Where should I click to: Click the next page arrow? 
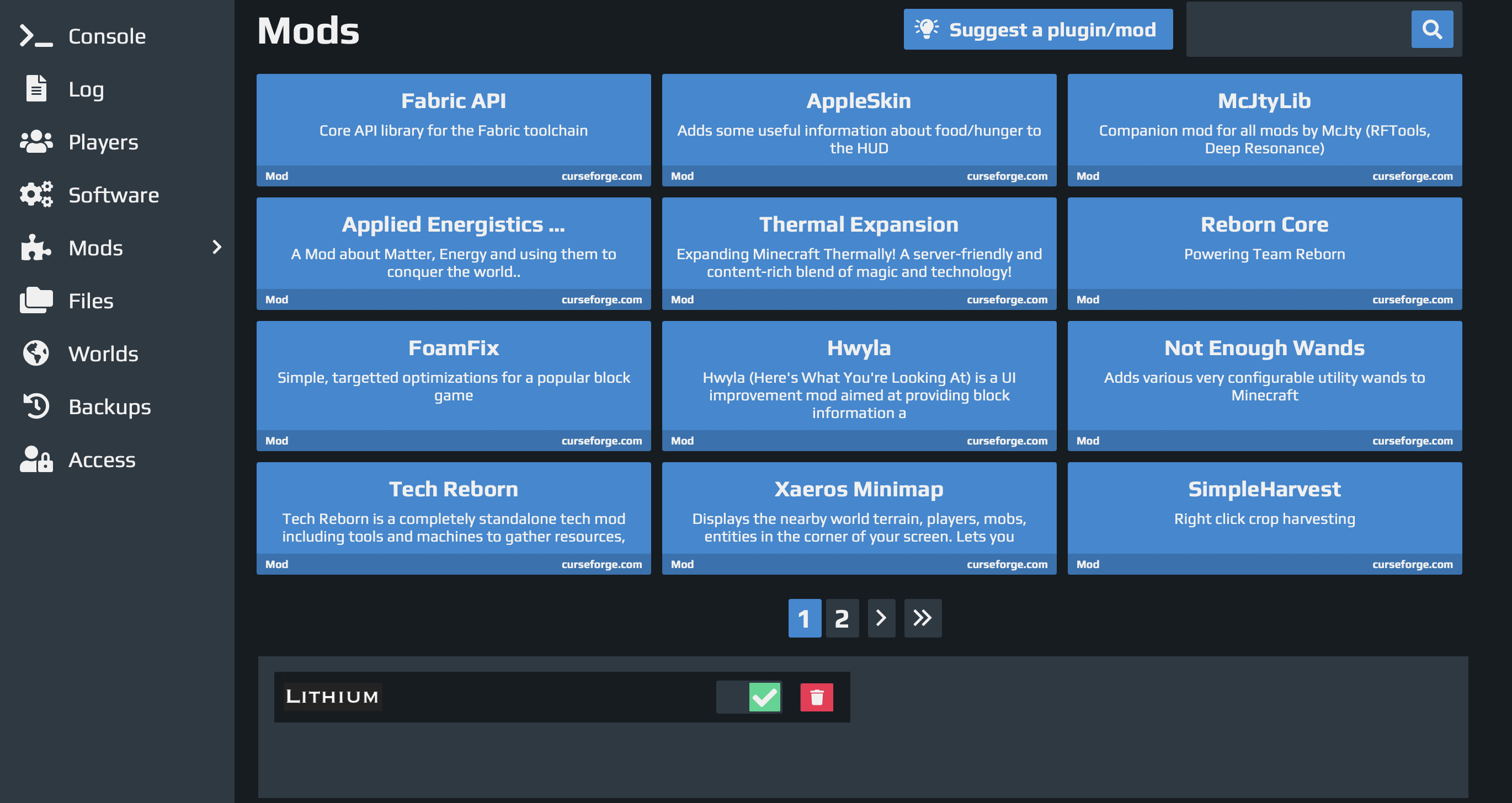point(882,618)
